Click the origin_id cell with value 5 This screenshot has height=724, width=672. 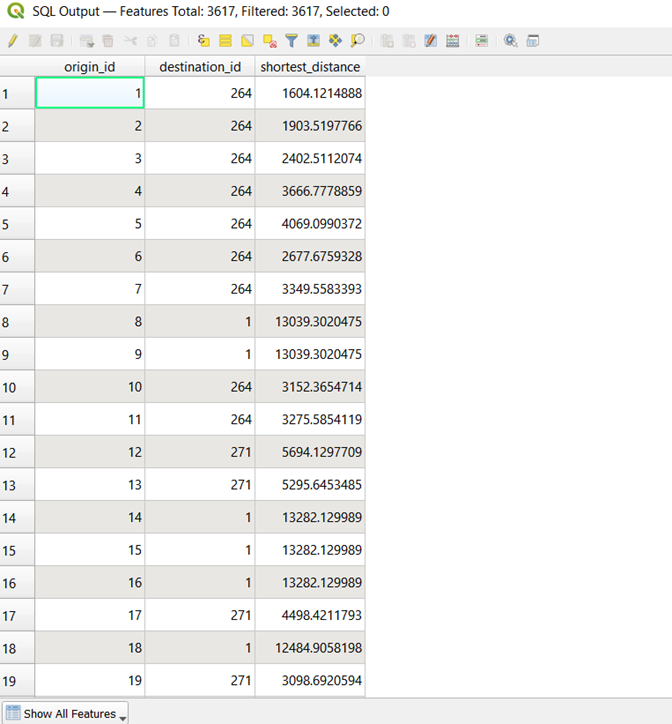[x=90, y=224]
